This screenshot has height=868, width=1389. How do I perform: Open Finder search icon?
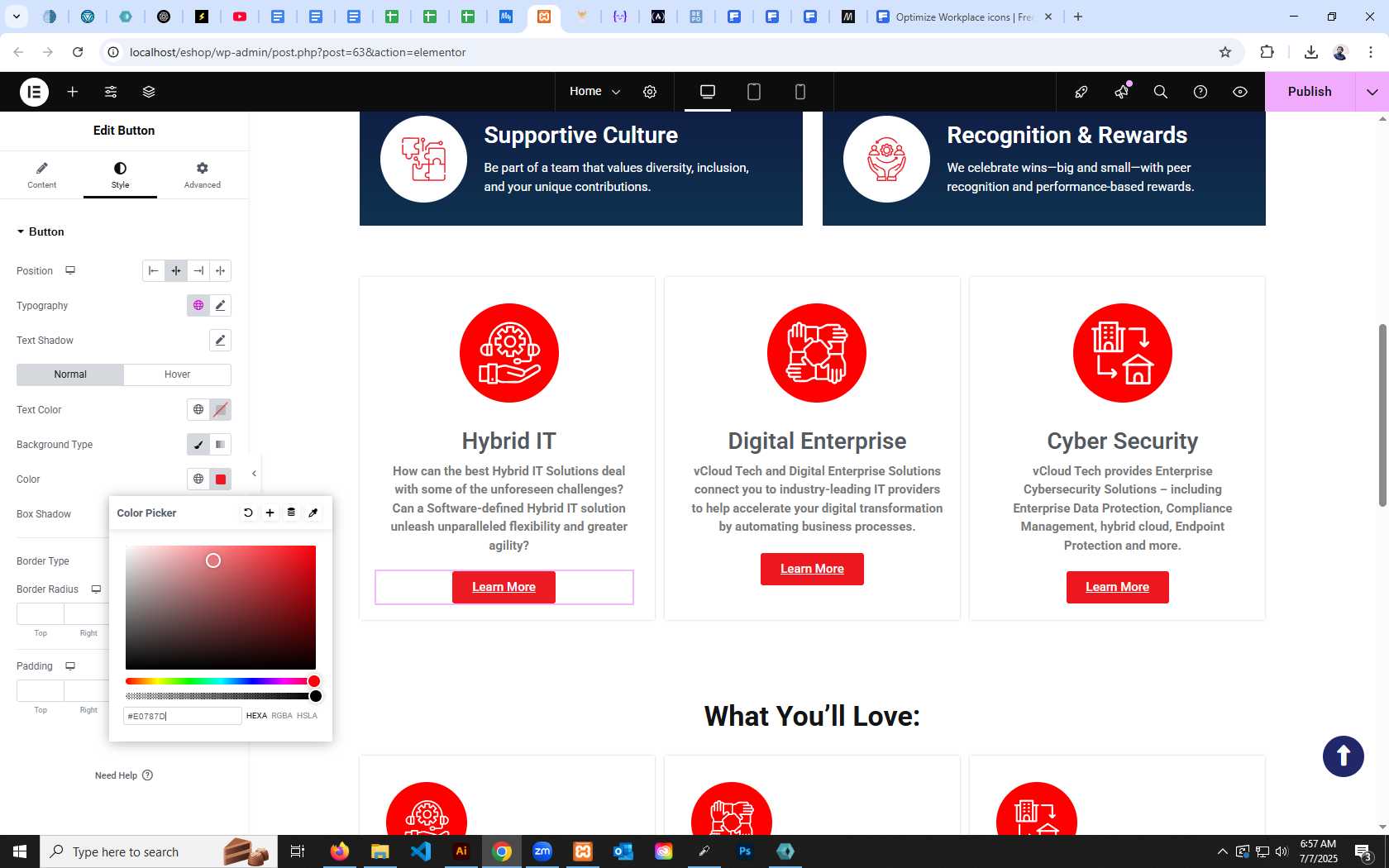(1161, 92)
